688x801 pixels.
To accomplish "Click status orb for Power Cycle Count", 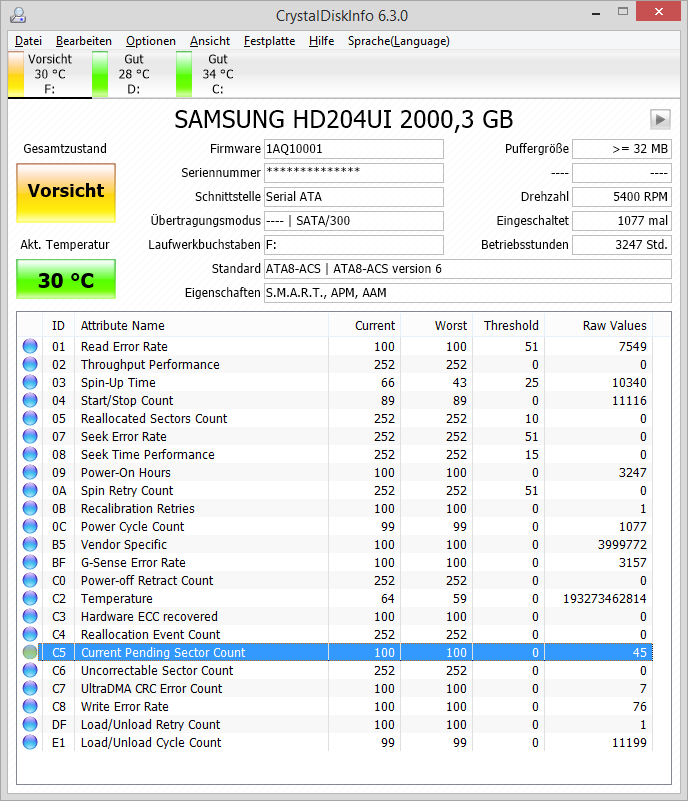I will tap(30, 526).
